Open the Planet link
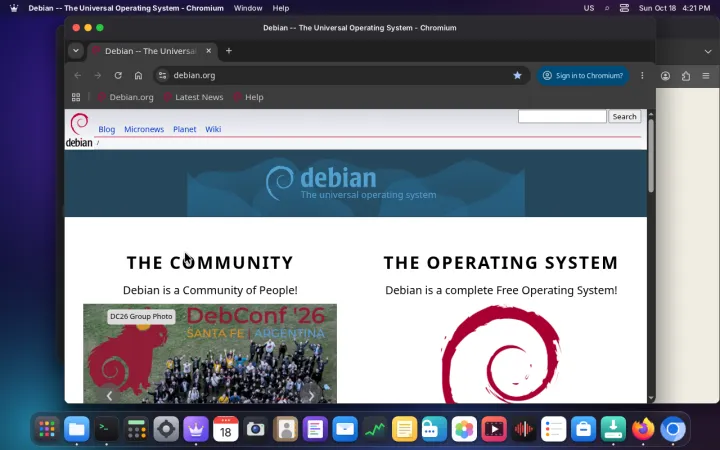This screenshot has width=720, height=450. click(185, 129)
